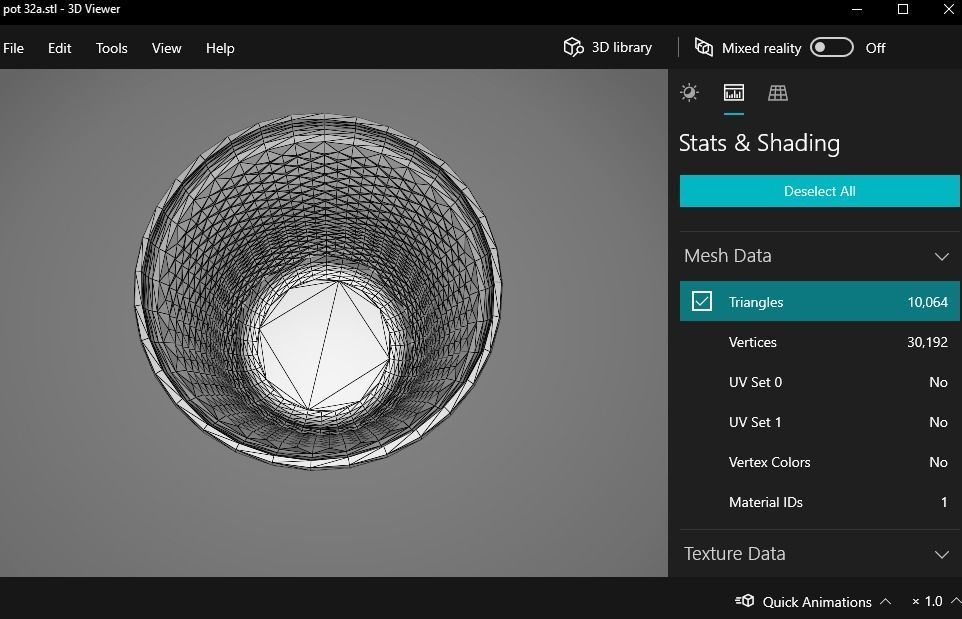This screenshot has width=962, height=619.
Task: Click the Quick Animations cube icon
Action: pyautogui.click(x=745, y=601)
